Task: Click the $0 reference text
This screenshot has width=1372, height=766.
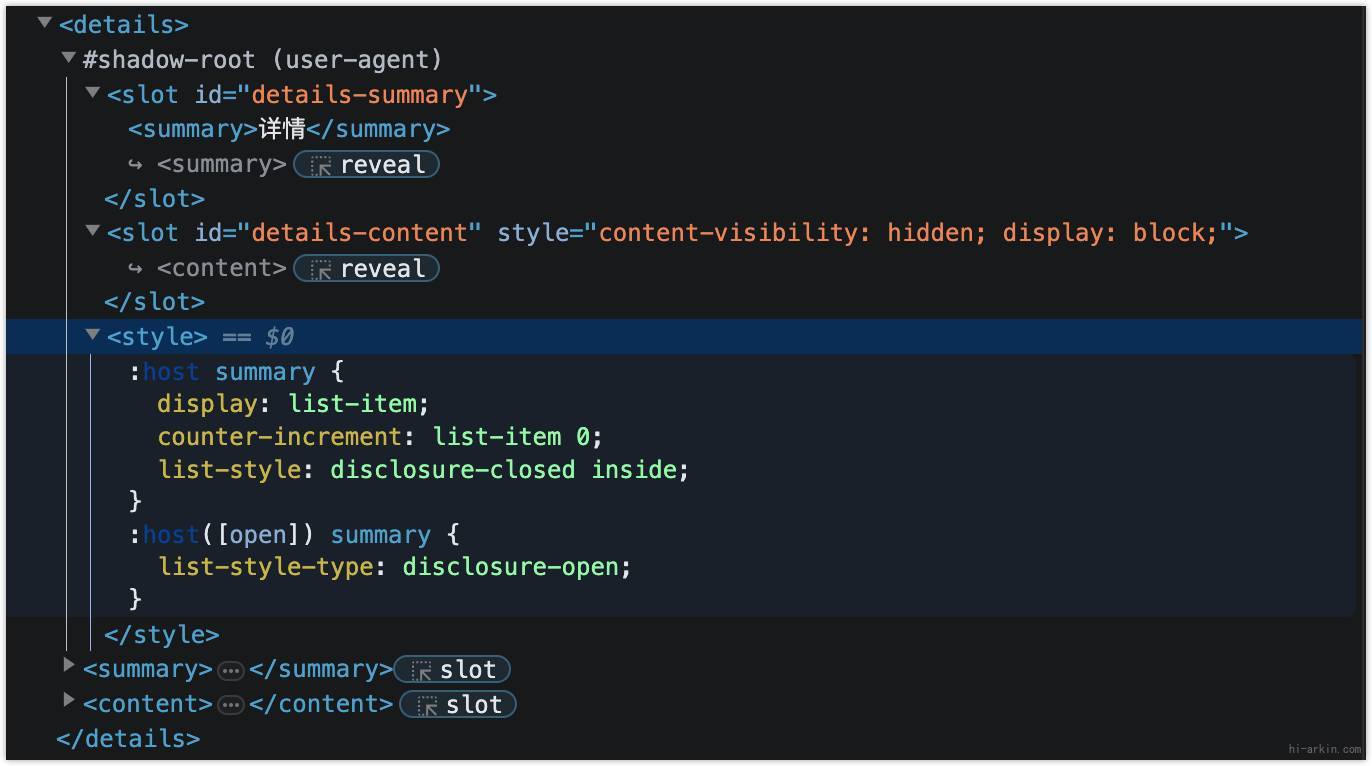Action: (279, 336)
